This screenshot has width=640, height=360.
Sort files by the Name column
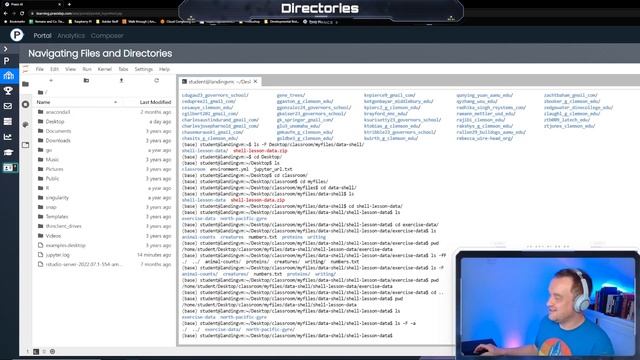tap(76, 102)
